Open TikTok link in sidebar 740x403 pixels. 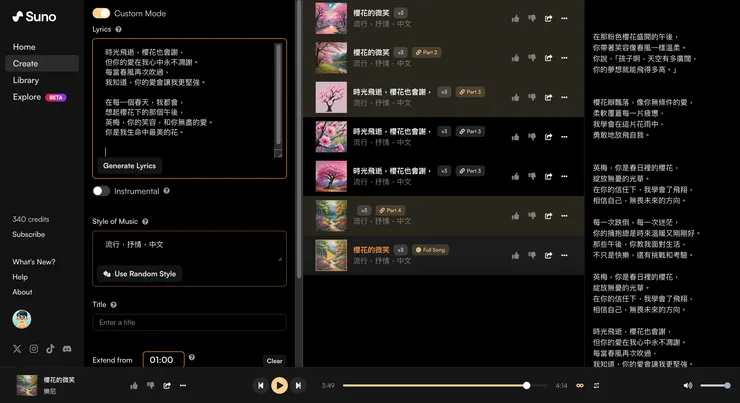pyautogui.click(x=50, y=349)
